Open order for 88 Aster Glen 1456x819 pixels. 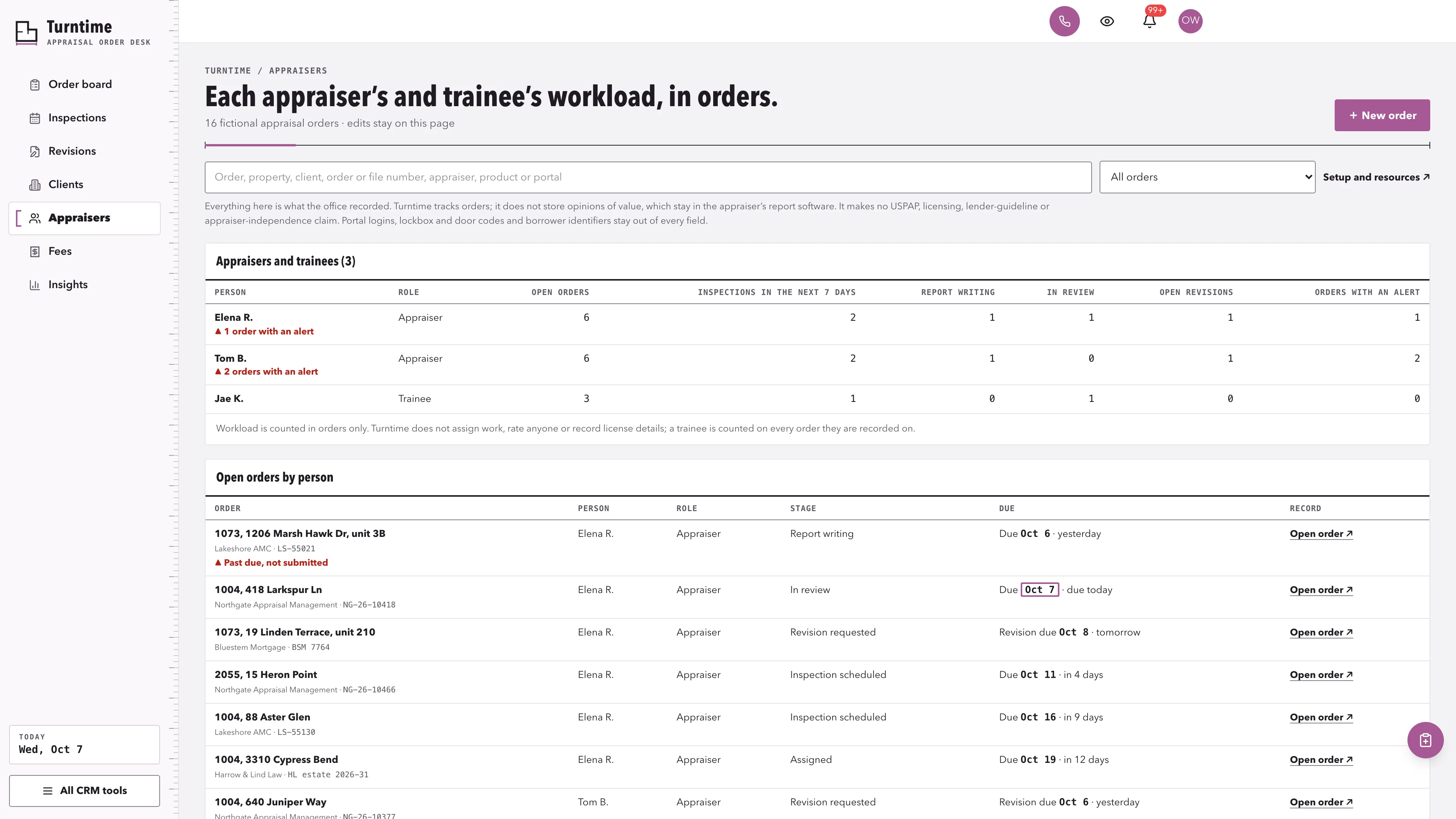click(x=1321, y=717)
